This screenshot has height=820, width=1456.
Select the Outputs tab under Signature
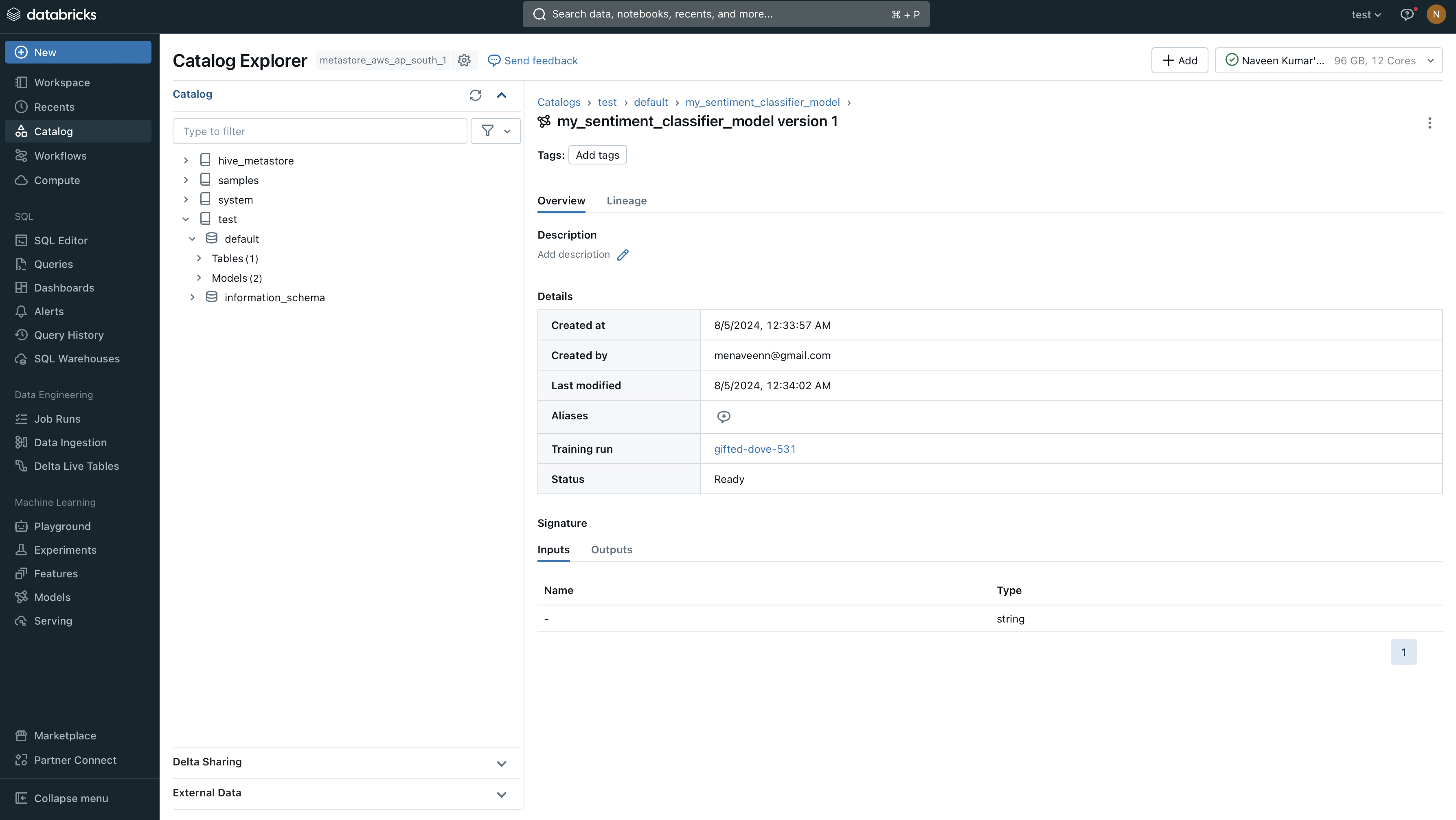(x=611, y=549)
